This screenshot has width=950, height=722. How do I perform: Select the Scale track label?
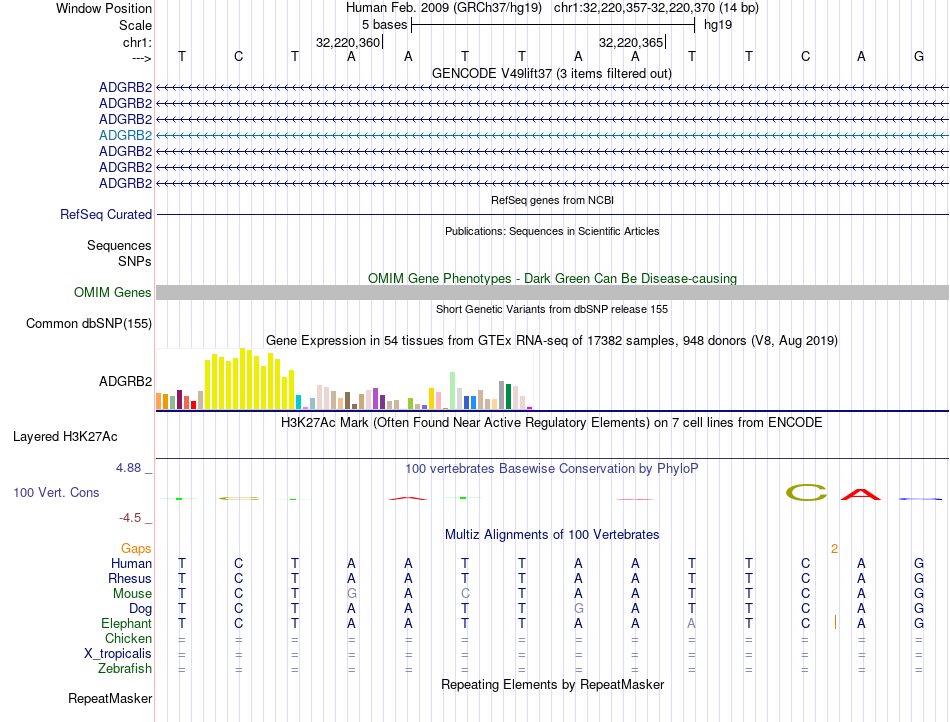click(135, 25)
